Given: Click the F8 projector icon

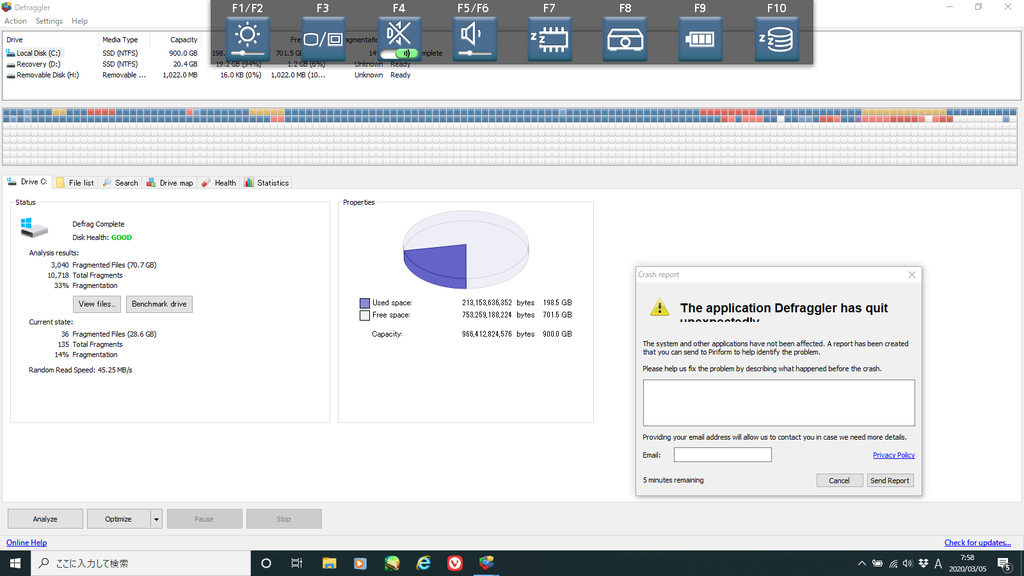Looking at the screenshot, I should [x=625, y=40].
